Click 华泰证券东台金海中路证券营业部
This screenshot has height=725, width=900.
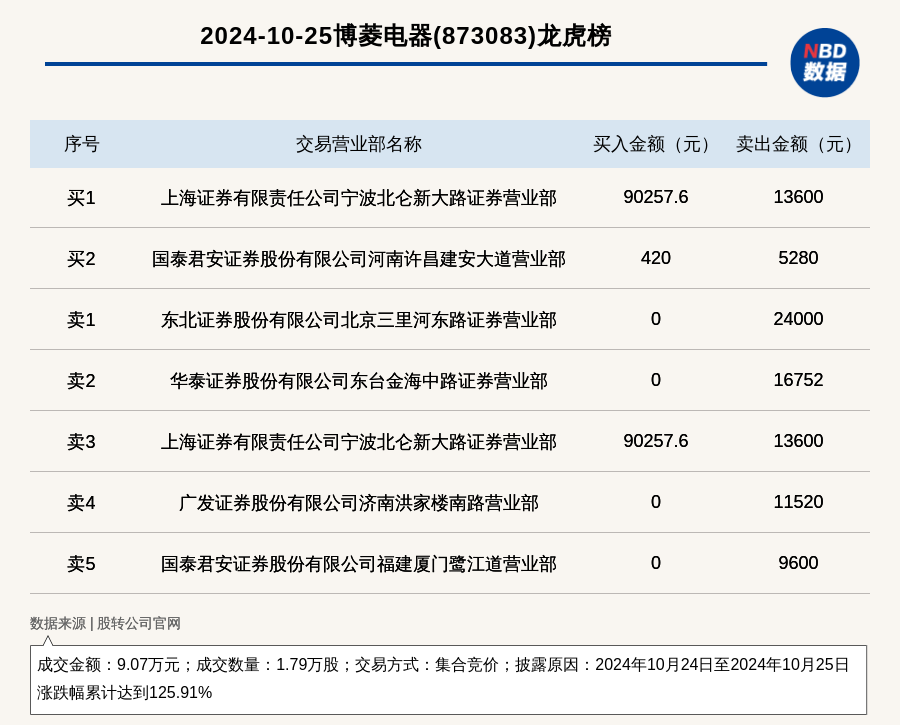point(359,381)
